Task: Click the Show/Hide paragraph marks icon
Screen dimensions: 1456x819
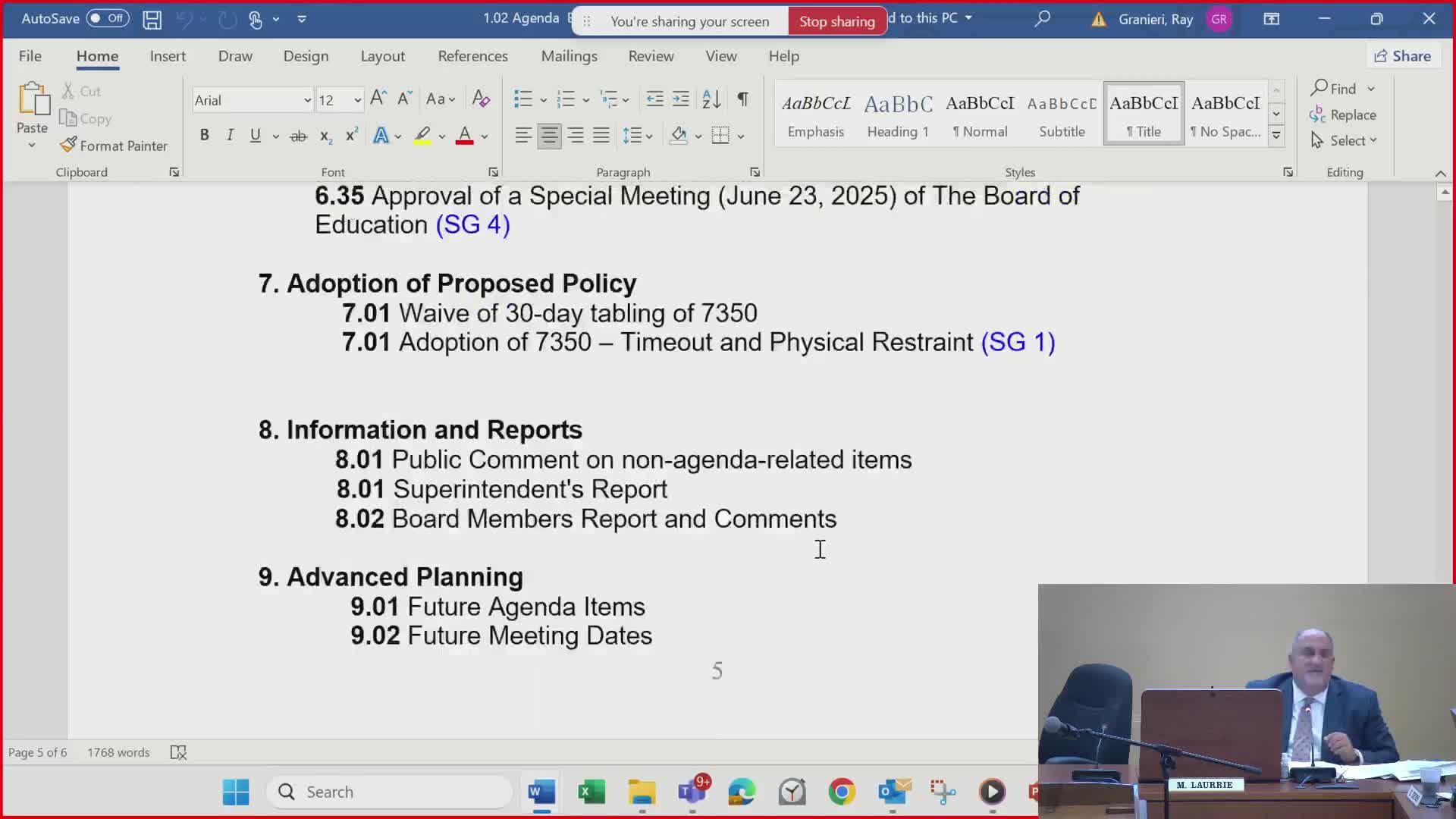Action: click(x=743, y=99)
